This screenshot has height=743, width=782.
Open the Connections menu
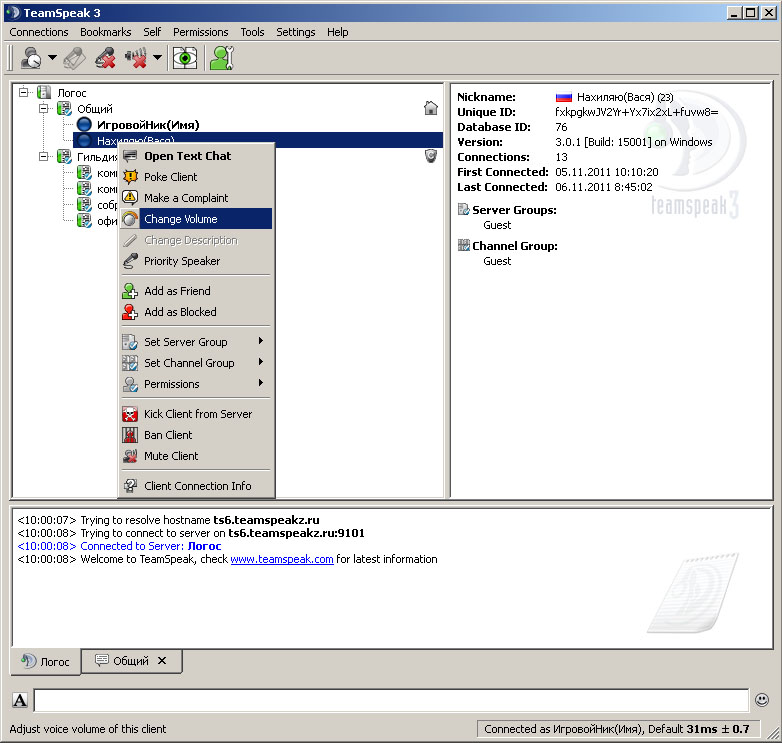tap(39, 32)
